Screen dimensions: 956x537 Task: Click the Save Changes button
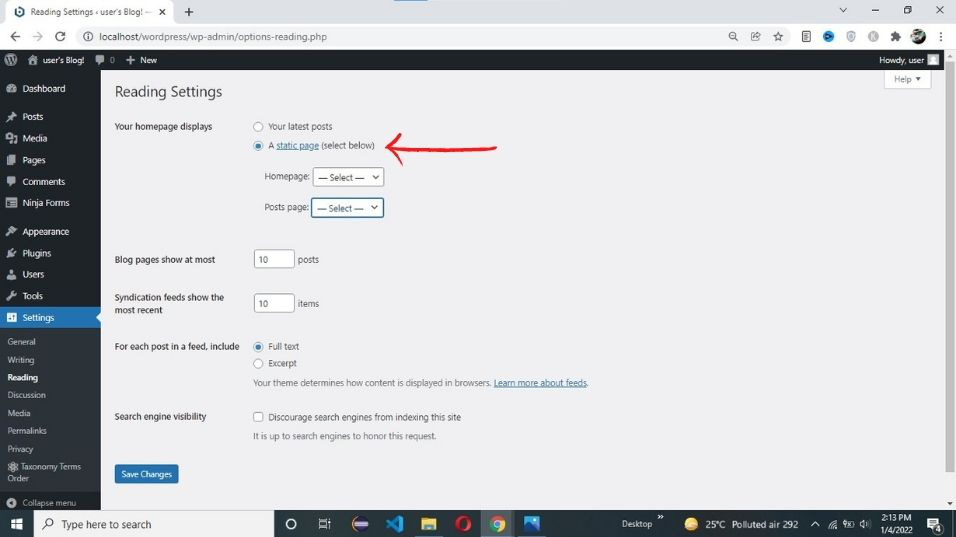tap(146, 474)
